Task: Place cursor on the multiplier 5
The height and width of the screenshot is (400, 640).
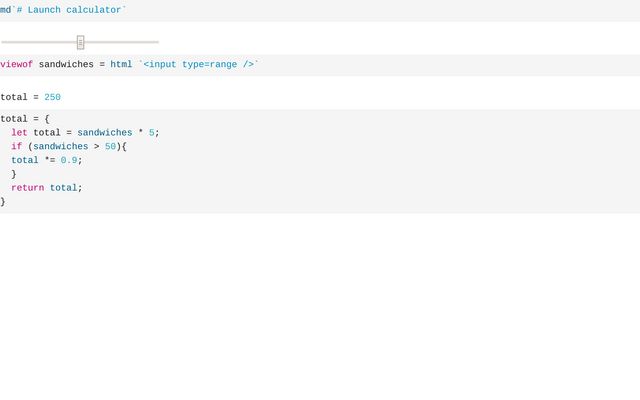Action: pyautogui.click(x=151, y=132)
